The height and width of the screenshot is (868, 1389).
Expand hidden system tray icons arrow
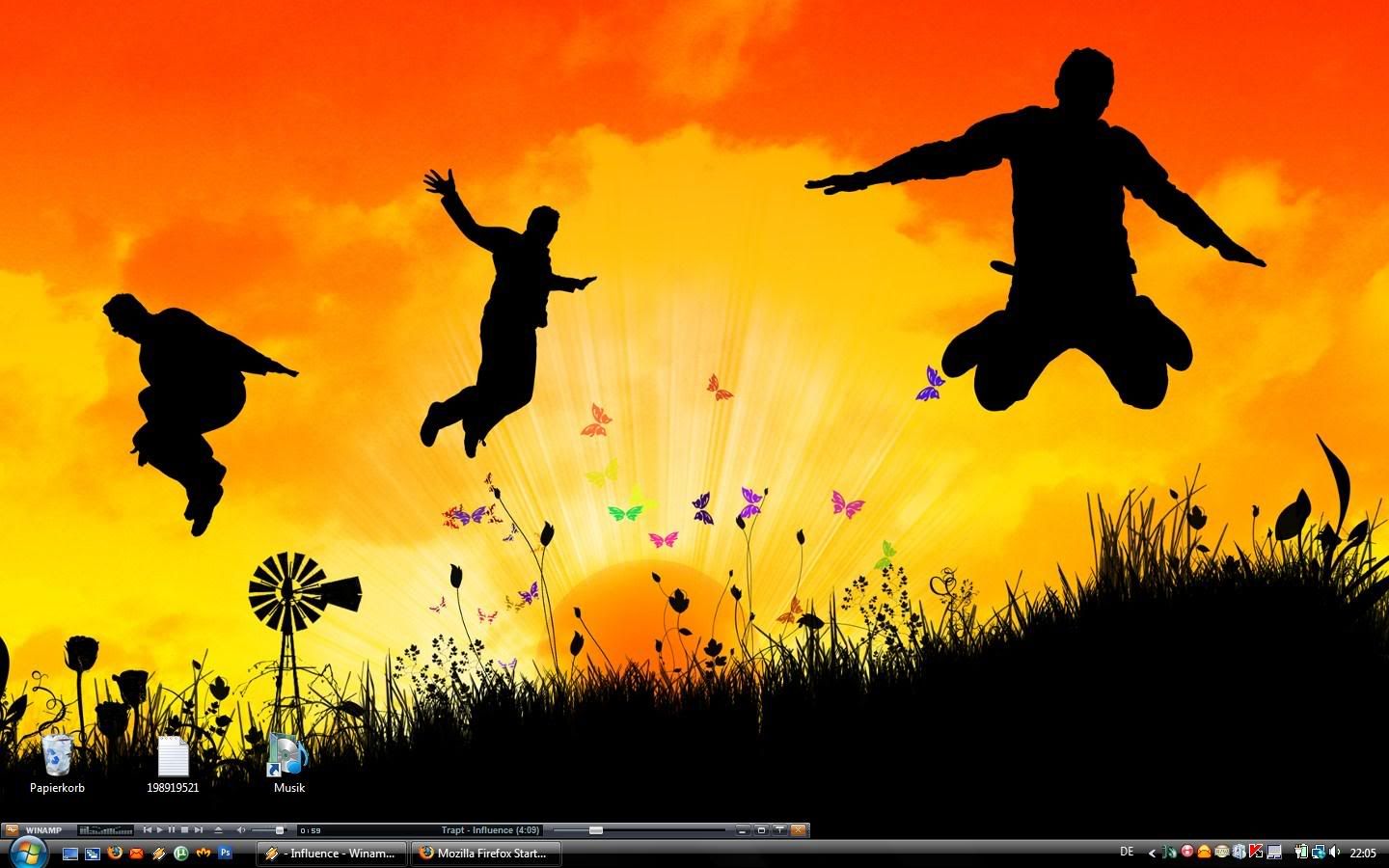(x=1152, y=853)
